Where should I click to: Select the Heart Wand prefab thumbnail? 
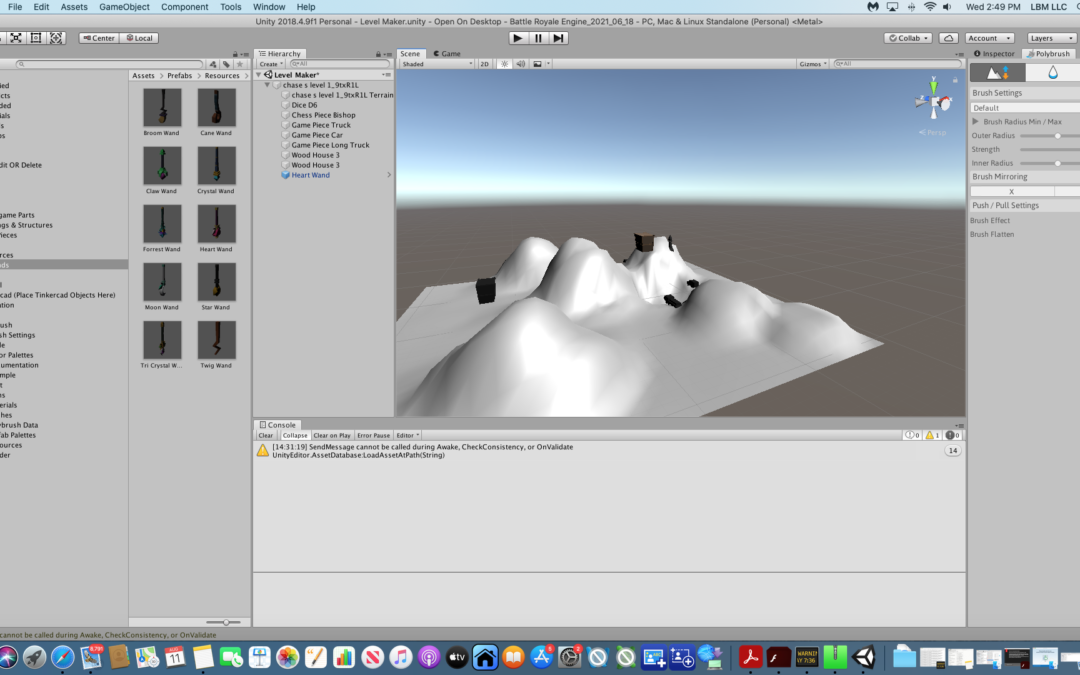tap(216, 225)
